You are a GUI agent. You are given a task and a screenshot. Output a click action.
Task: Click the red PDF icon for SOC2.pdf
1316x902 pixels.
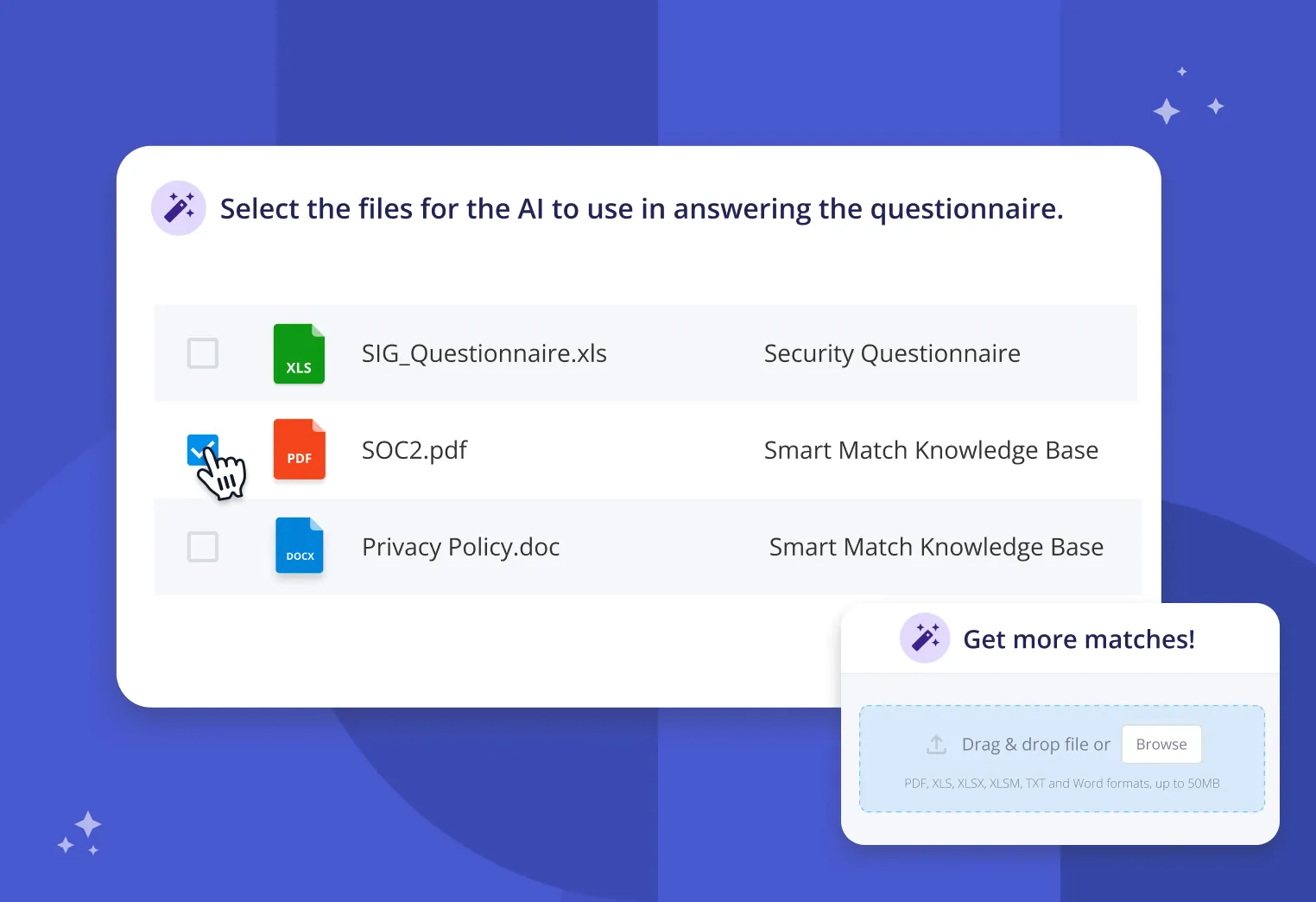(299, 449)
